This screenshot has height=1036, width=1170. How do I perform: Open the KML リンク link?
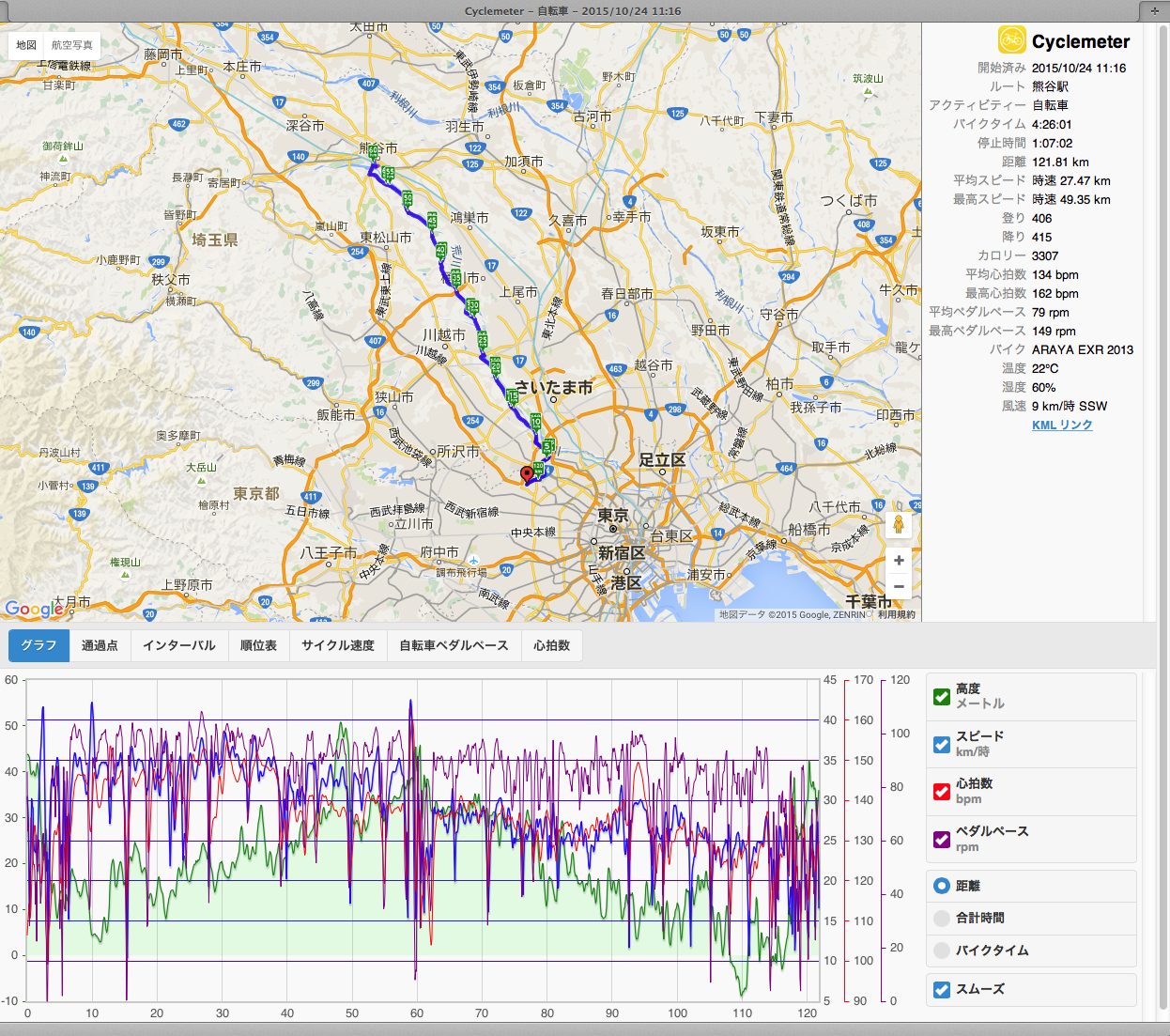[x=1062, y=425]
